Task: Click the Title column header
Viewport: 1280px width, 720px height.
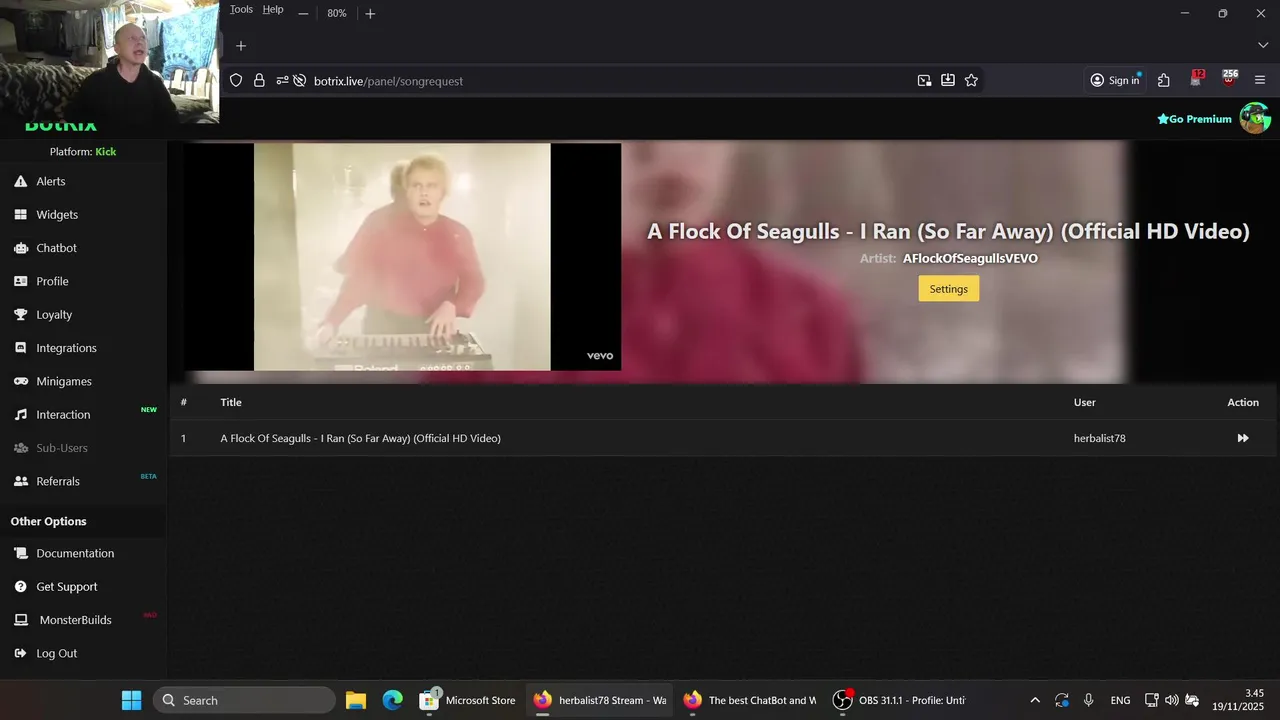Action: click(x=231, y=402)
